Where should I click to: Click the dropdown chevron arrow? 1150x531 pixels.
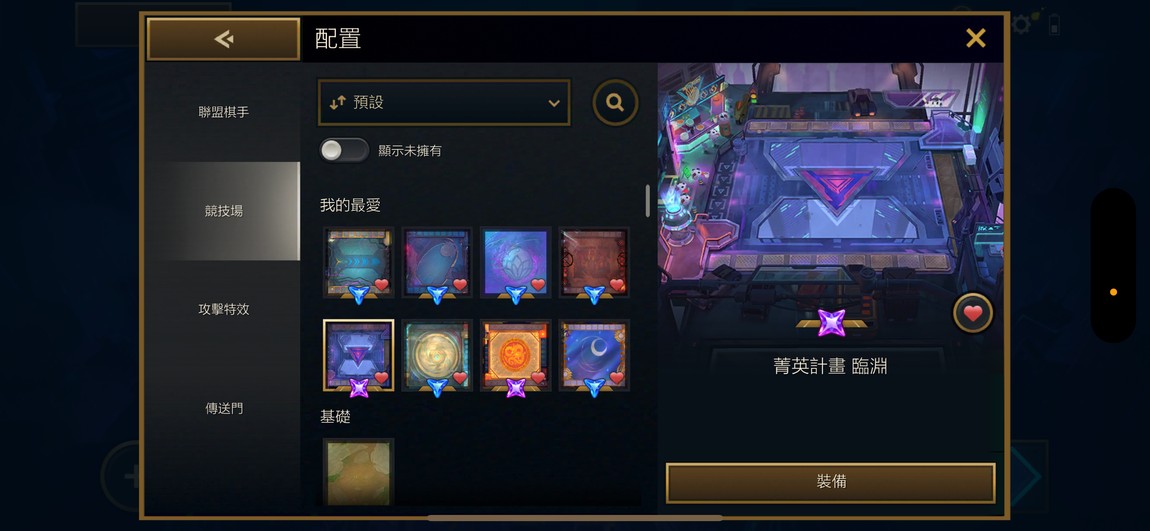[554, 103]
